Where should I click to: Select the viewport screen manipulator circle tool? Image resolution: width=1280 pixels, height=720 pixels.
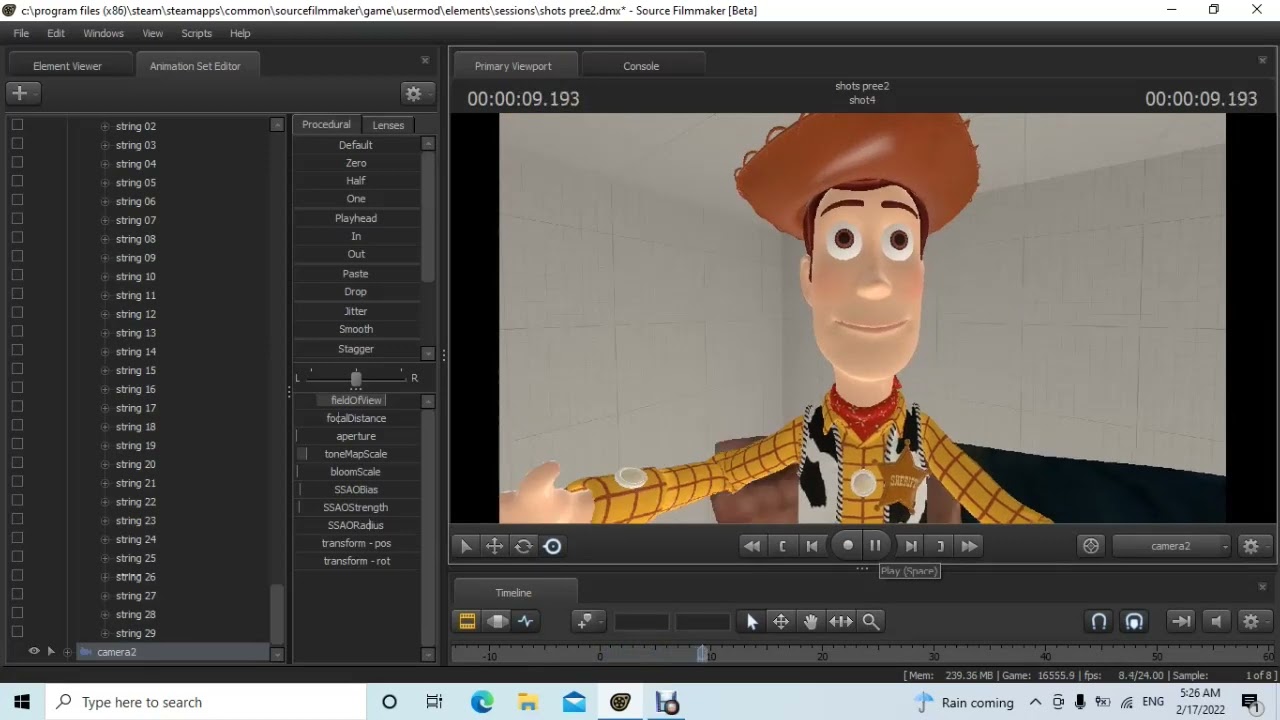552,546
